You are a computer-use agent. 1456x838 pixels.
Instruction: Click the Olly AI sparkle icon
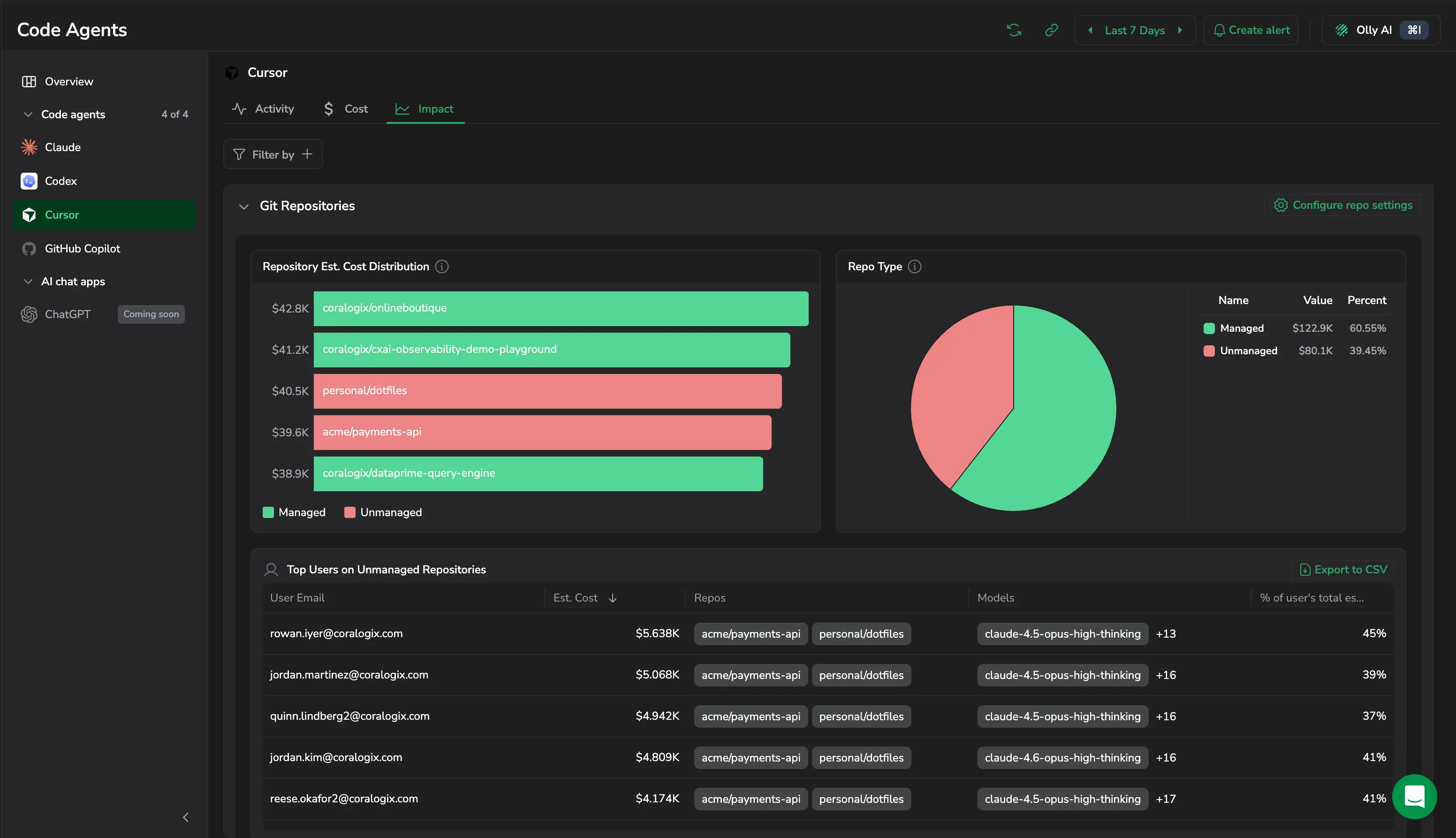click(1342, 30)
